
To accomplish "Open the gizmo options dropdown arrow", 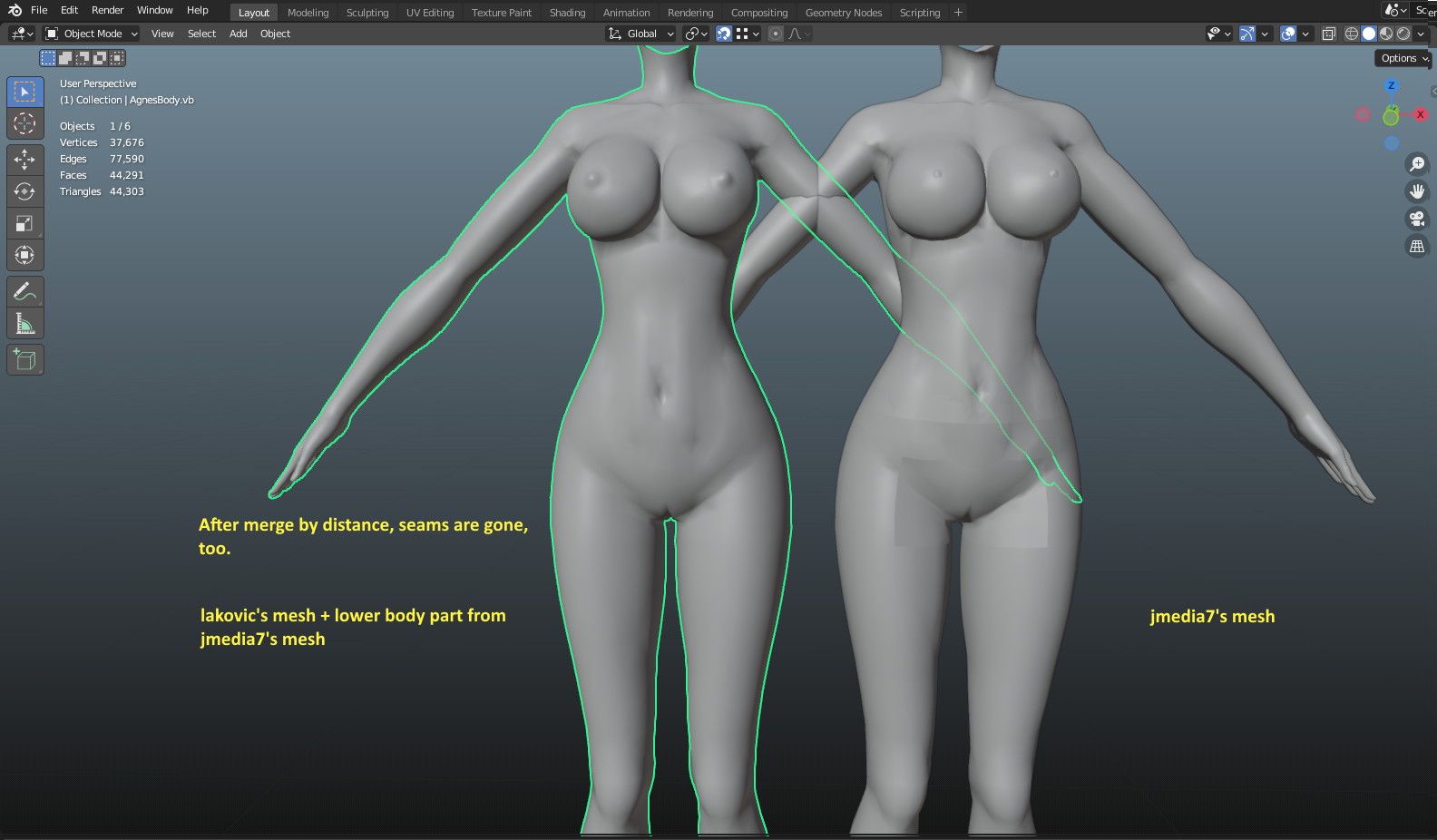I will pyautogui.click(x=1265, y=34).
